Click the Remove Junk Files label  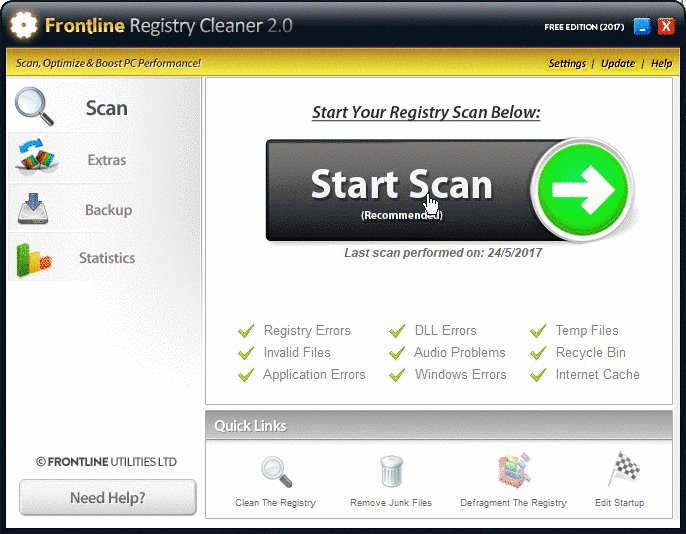tap(391, 503)
